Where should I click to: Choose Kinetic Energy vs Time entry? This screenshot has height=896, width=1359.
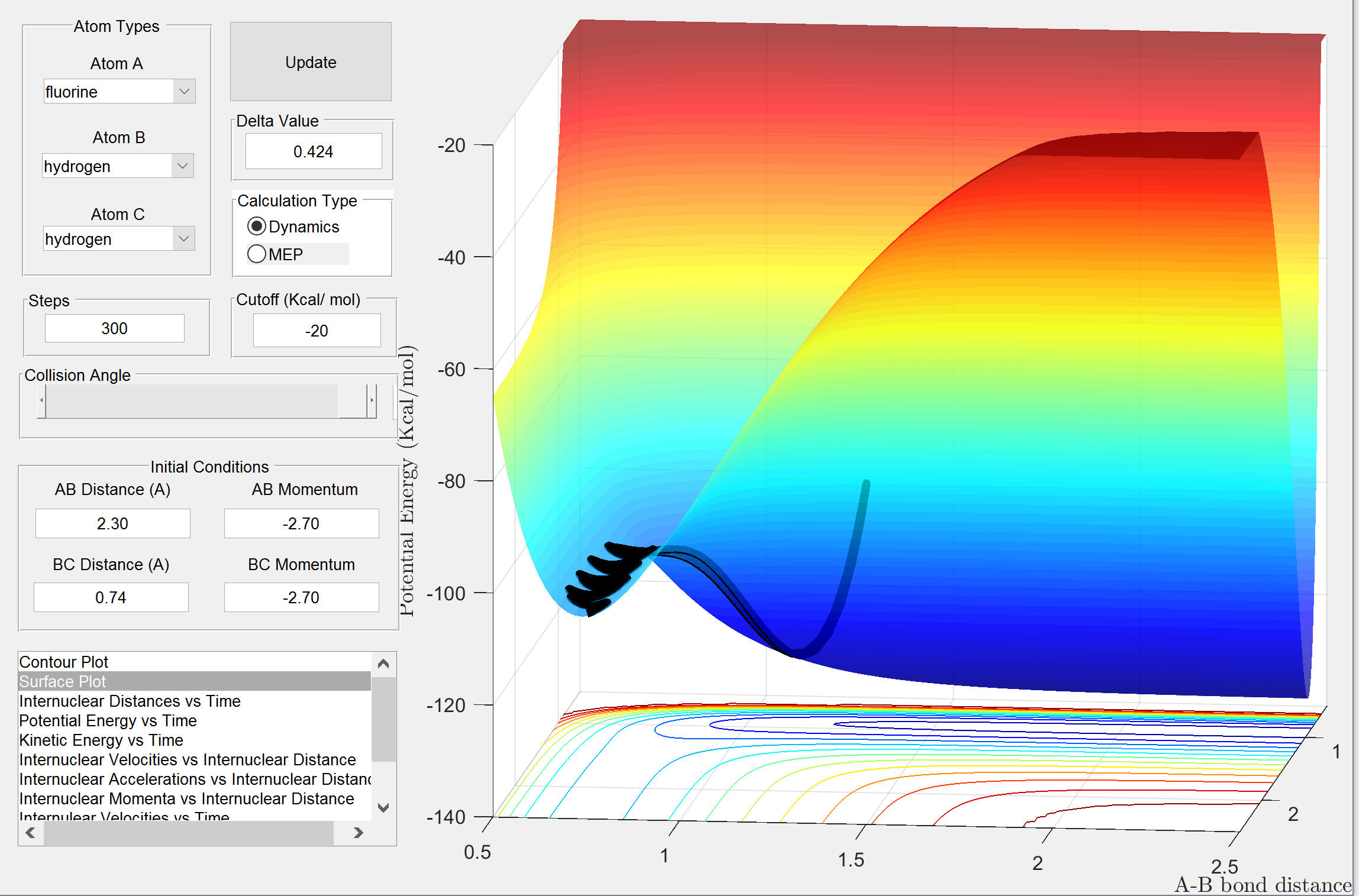[101, 740]
